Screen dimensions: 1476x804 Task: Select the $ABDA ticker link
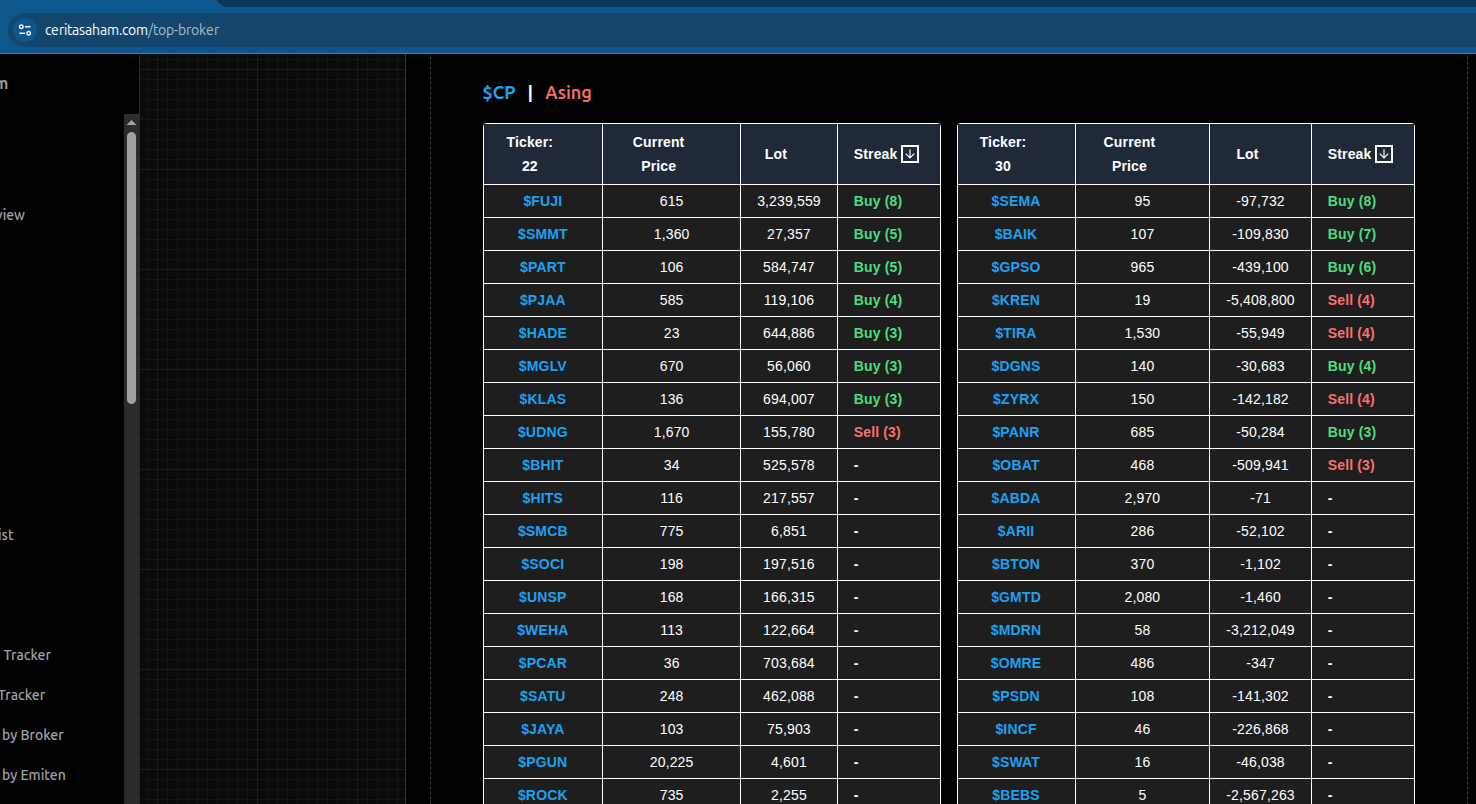(x=1015, y=498)
